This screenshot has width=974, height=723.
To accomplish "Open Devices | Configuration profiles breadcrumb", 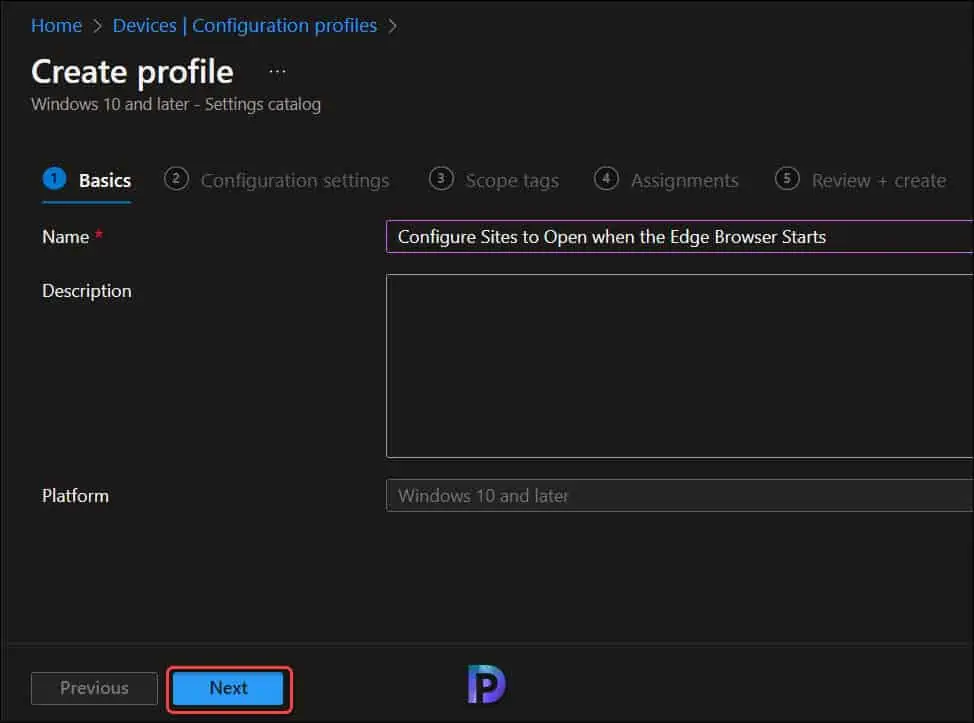I will click(x=245, y=25).
